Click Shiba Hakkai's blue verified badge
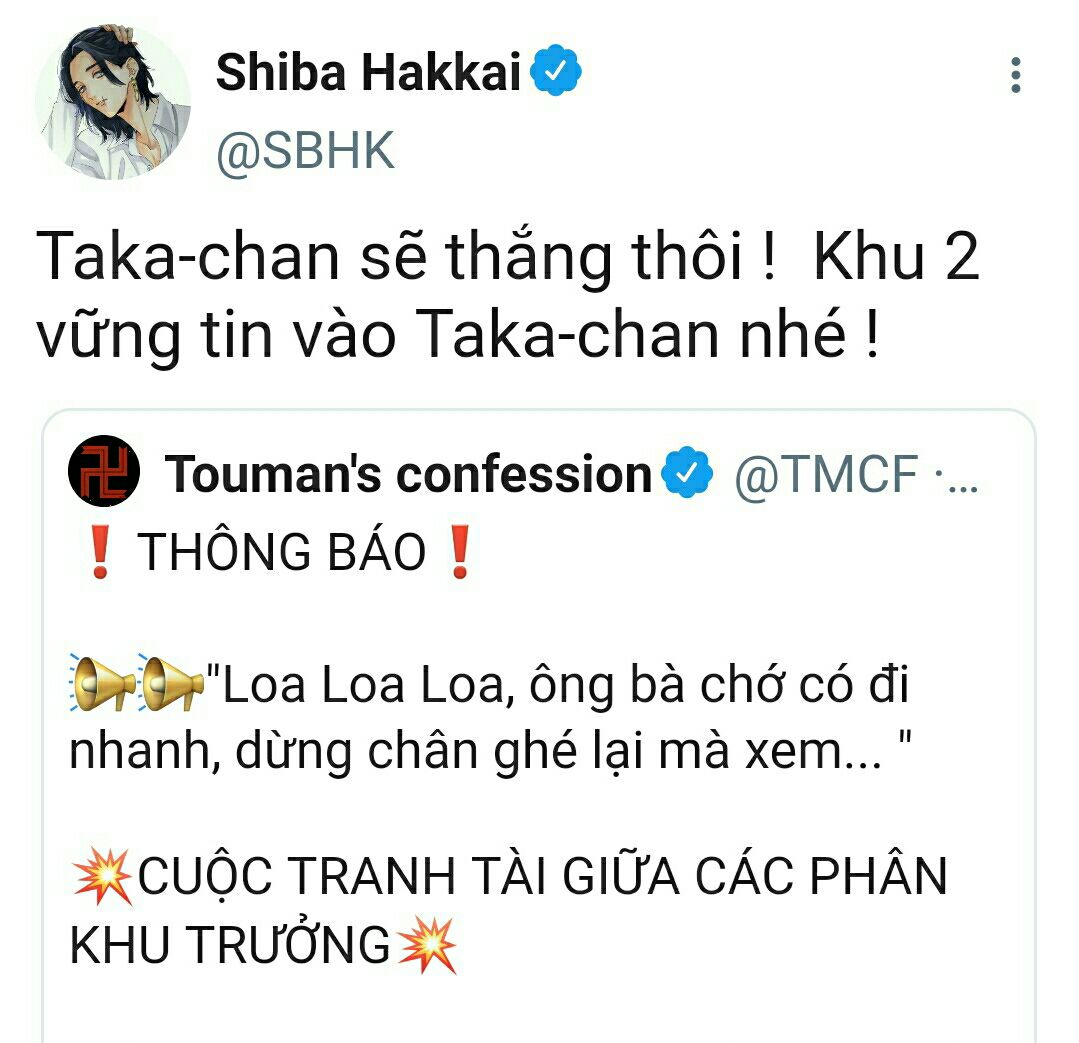 click(x=556, y=70)
